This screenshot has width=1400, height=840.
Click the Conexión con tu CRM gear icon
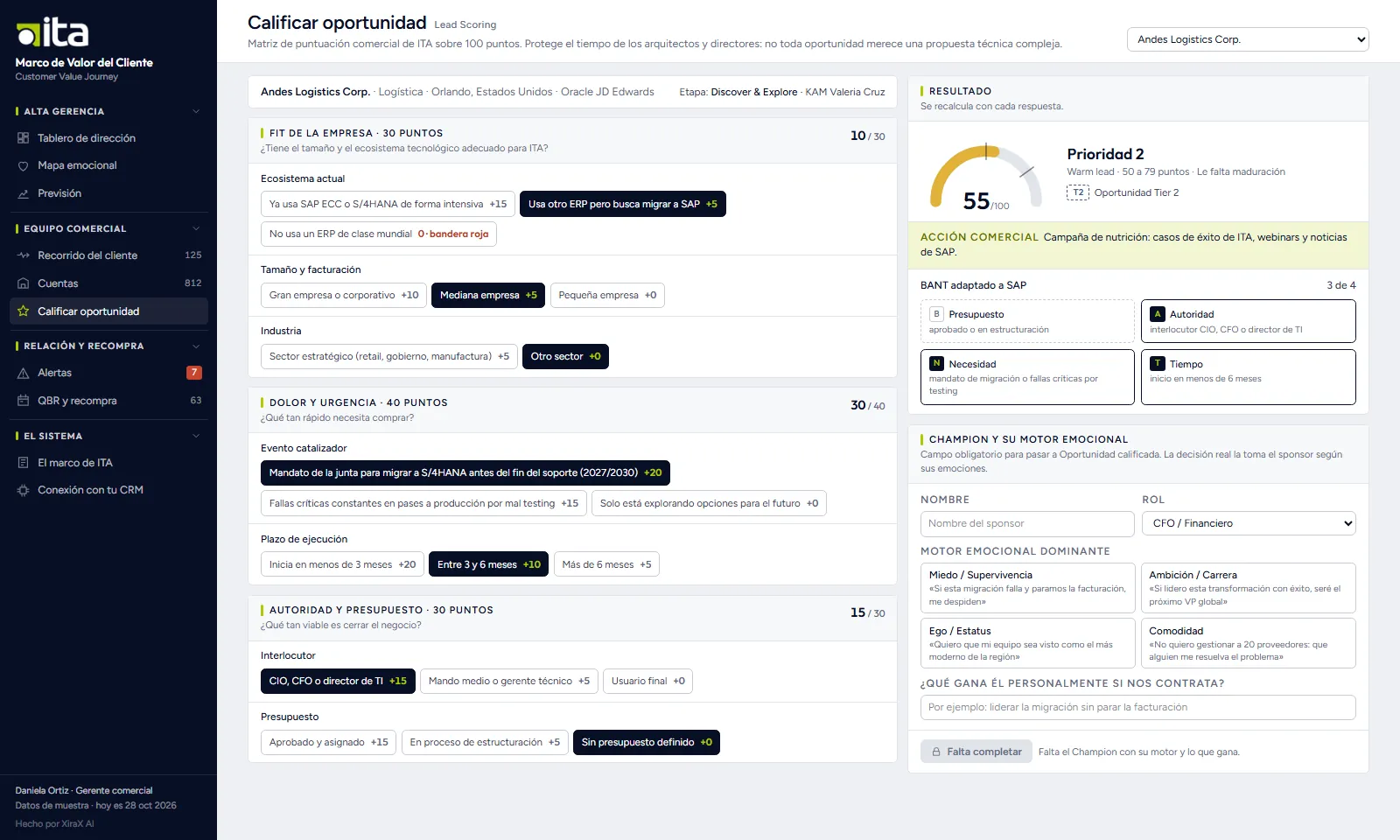coord(24,490)
